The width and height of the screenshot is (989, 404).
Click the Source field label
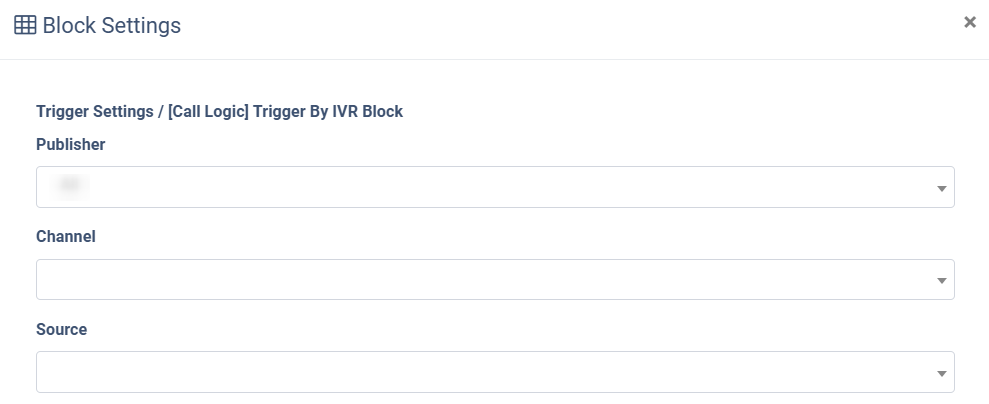[61, 329]
